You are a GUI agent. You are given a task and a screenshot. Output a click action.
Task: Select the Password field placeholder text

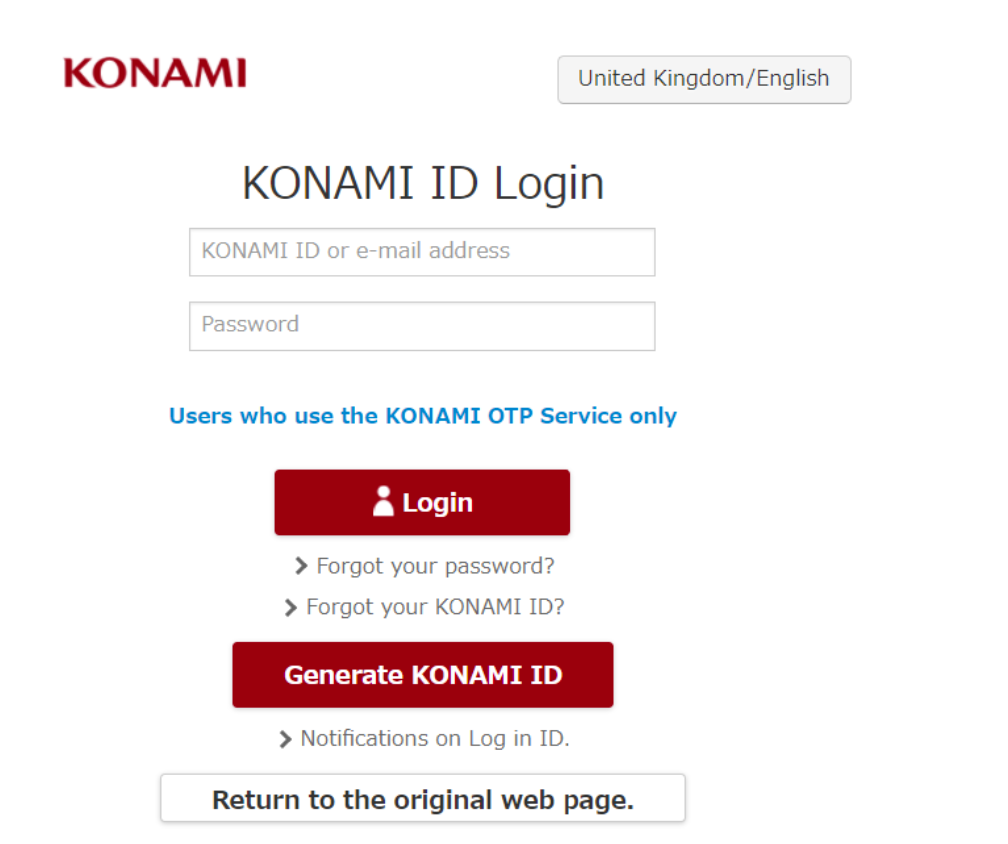point(250,325)
